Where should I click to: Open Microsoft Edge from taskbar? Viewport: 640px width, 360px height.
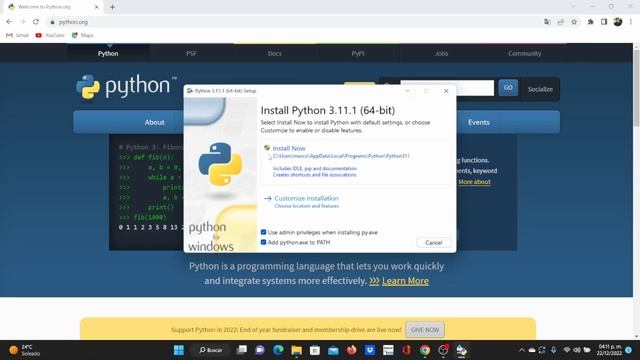click(x=278, y=350)
